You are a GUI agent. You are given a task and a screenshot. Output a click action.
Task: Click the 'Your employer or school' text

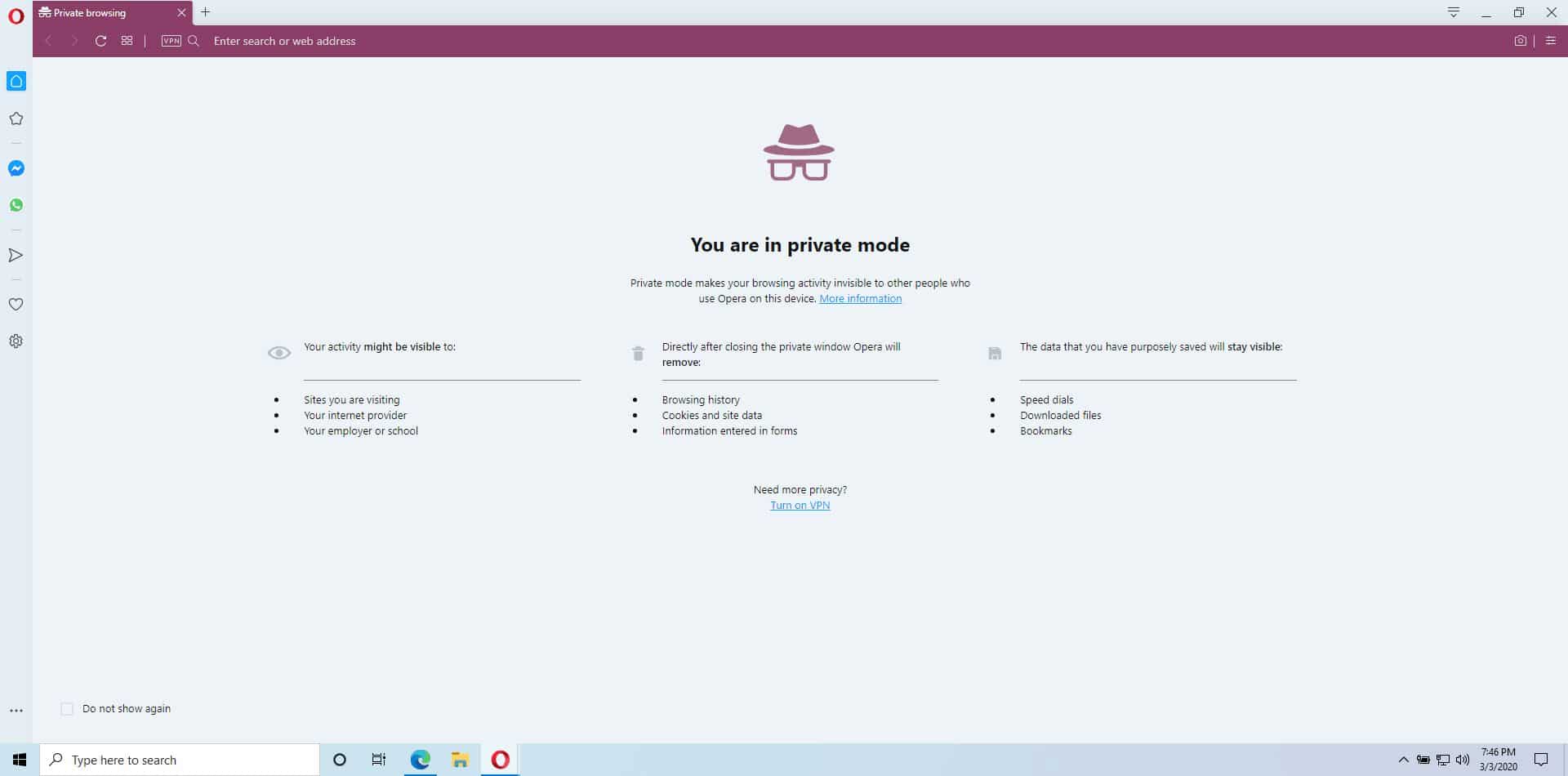[360, 431]
